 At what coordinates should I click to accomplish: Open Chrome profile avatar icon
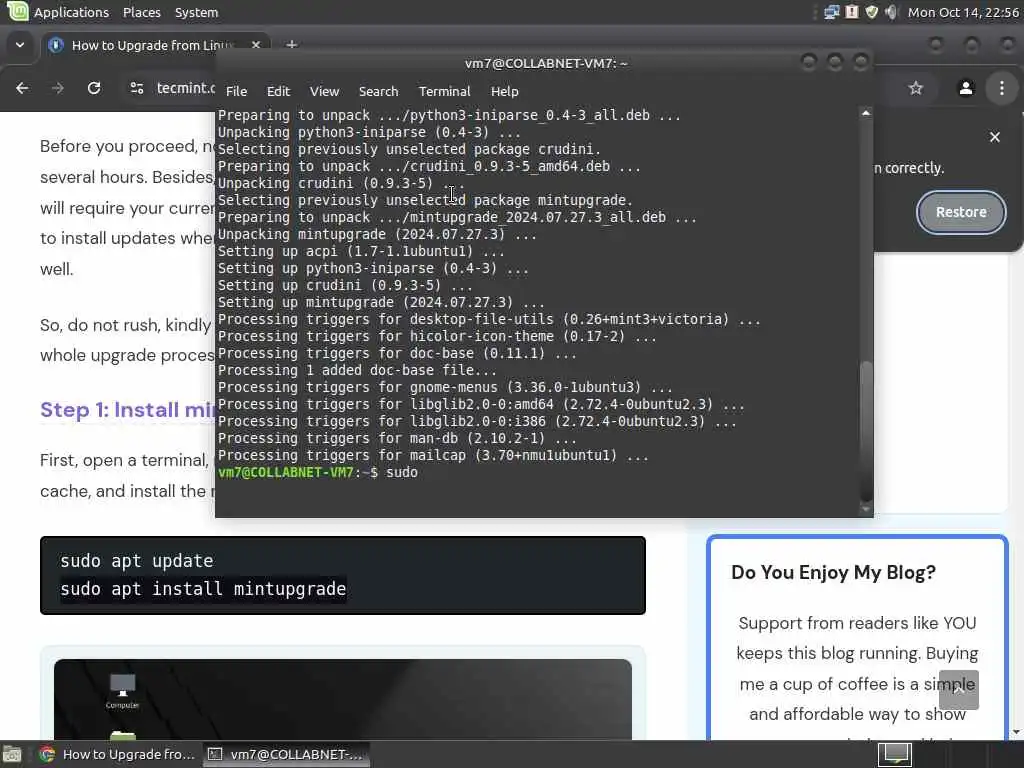[966, 88]
